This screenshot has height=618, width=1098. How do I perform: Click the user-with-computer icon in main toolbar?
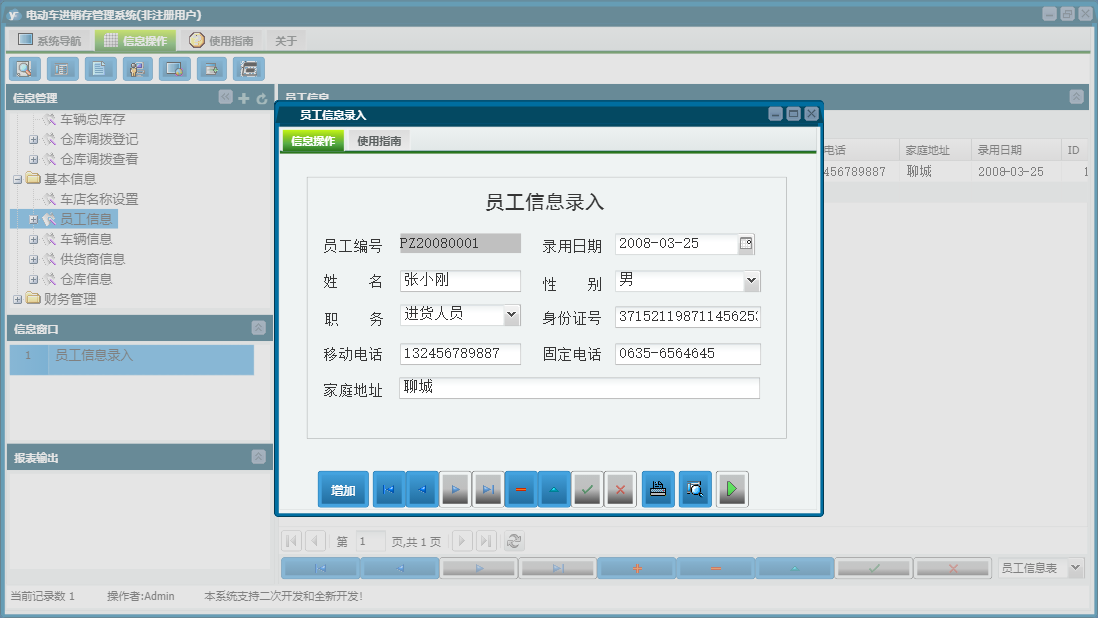137,69
